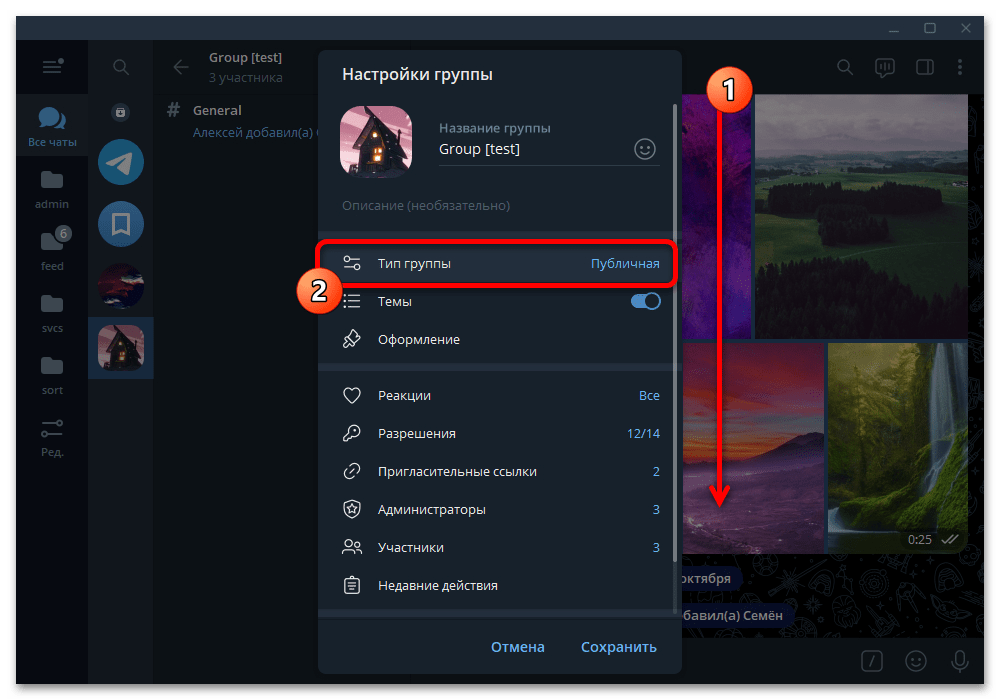The width and height of the screenshot is (1000, 700).
Task: Open the appearance settings row
Action: click(x=497, y=339)
